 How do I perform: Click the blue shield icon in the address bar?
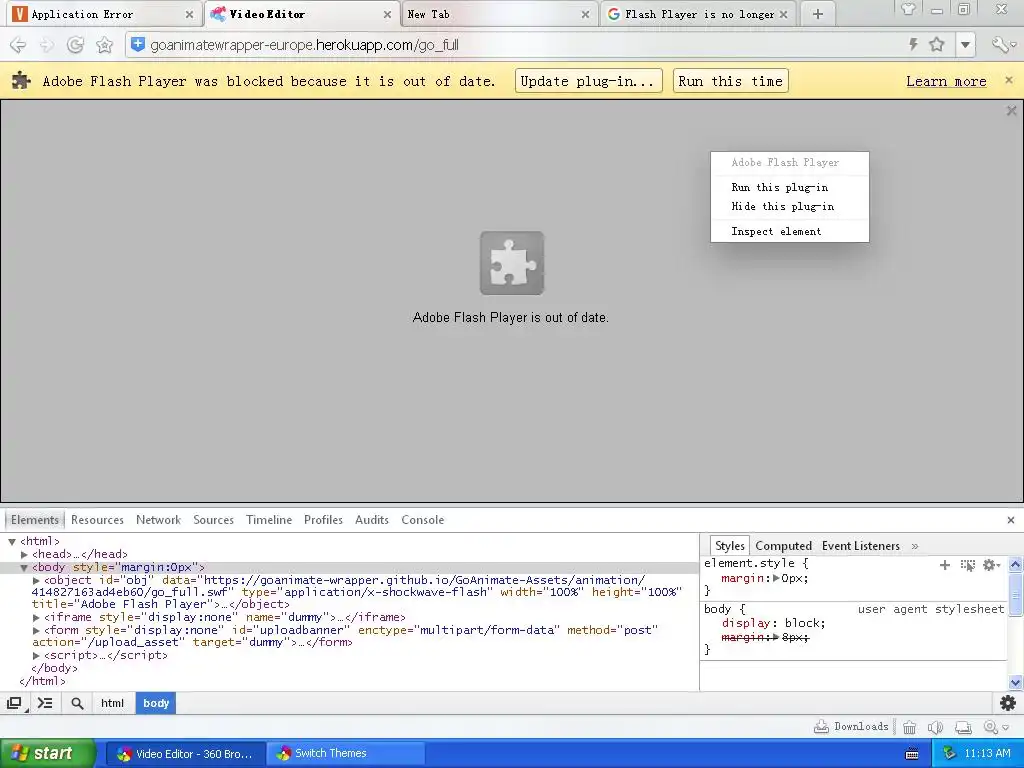(x=138, y=44)
